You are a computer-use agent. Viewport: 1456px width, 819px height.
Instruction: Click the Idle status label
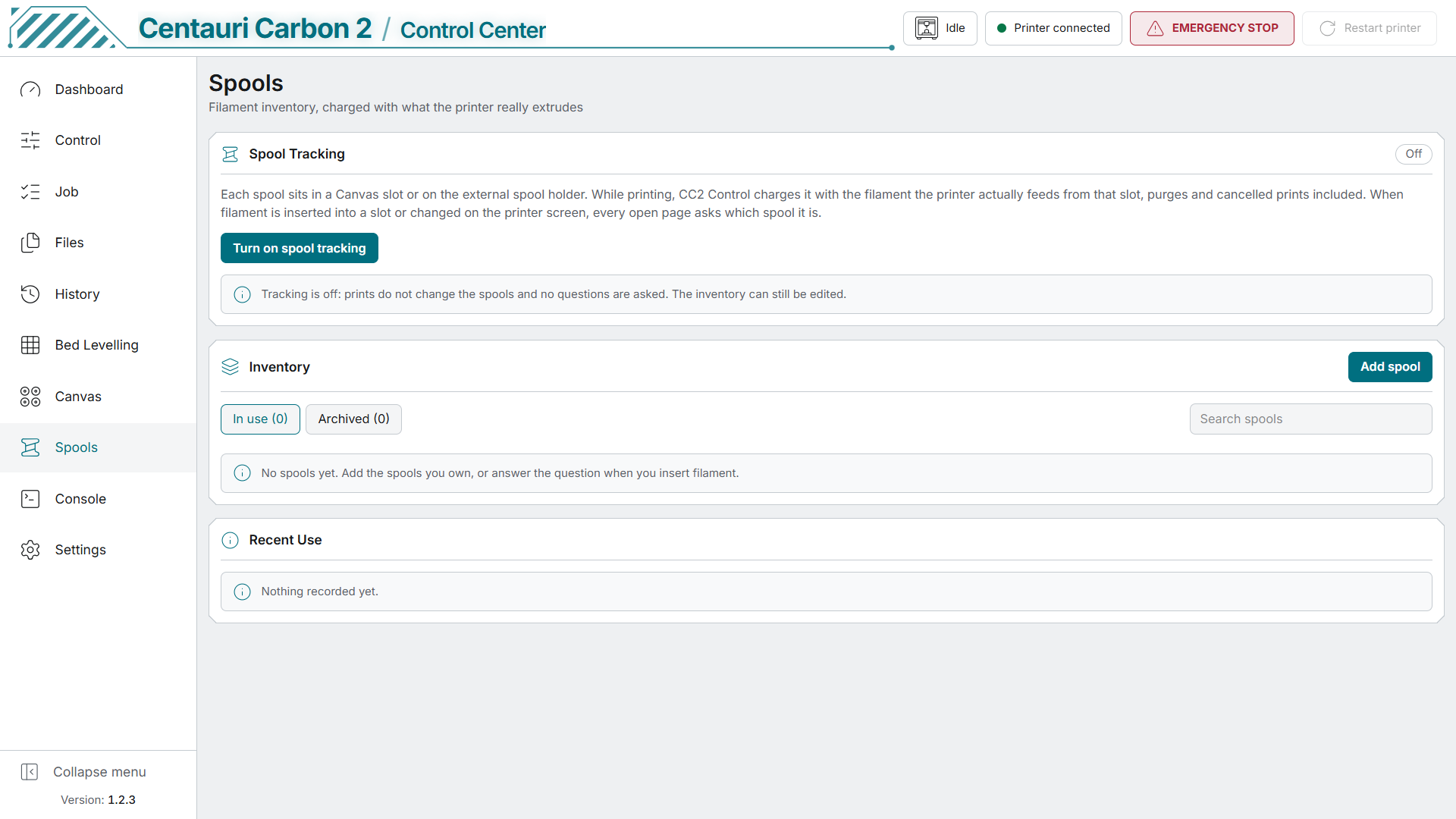(955, 28)
